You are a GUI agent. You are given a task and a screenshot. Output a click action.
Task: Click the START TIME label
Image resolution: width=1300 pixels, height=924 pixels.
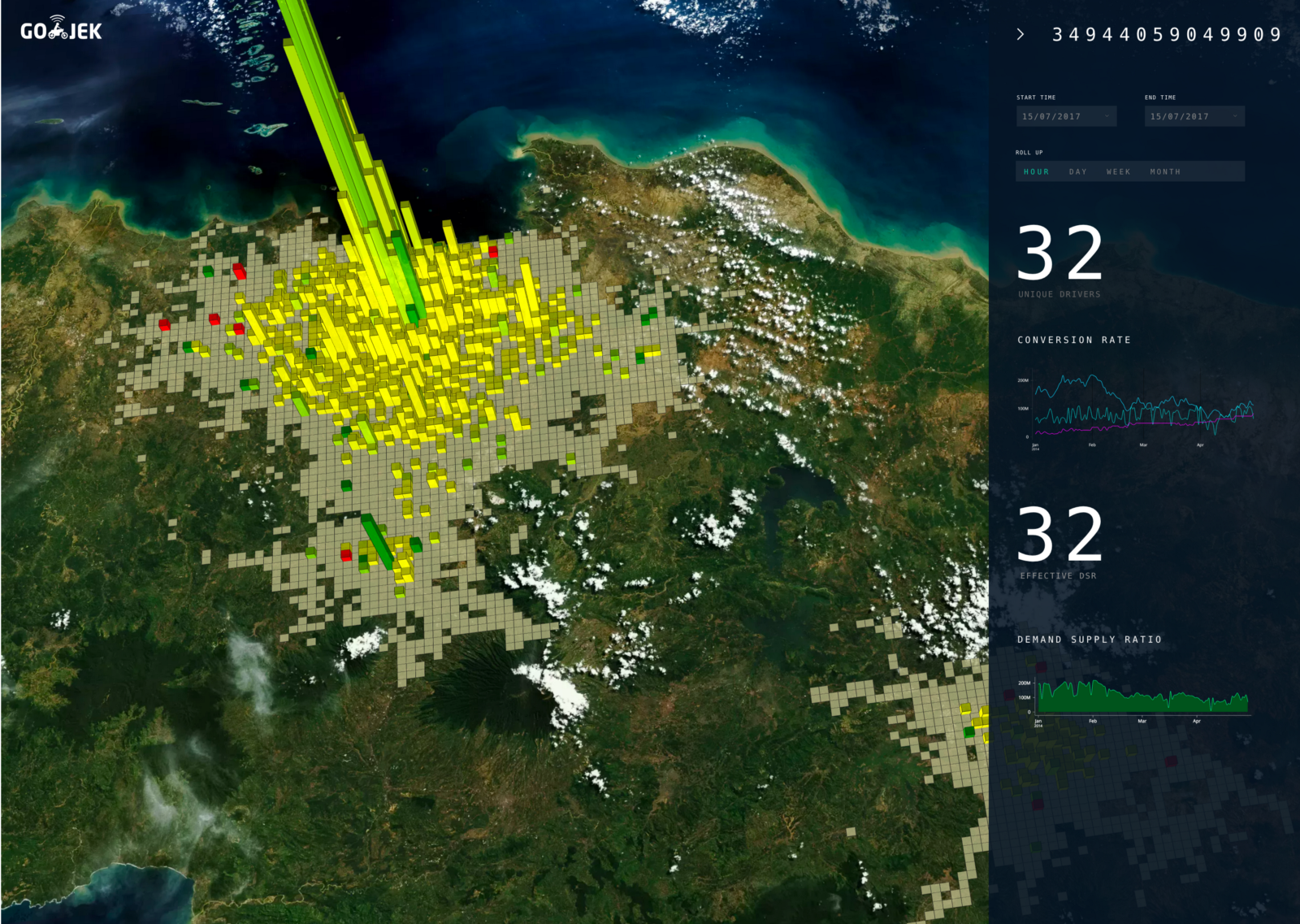click(1036, 98)
